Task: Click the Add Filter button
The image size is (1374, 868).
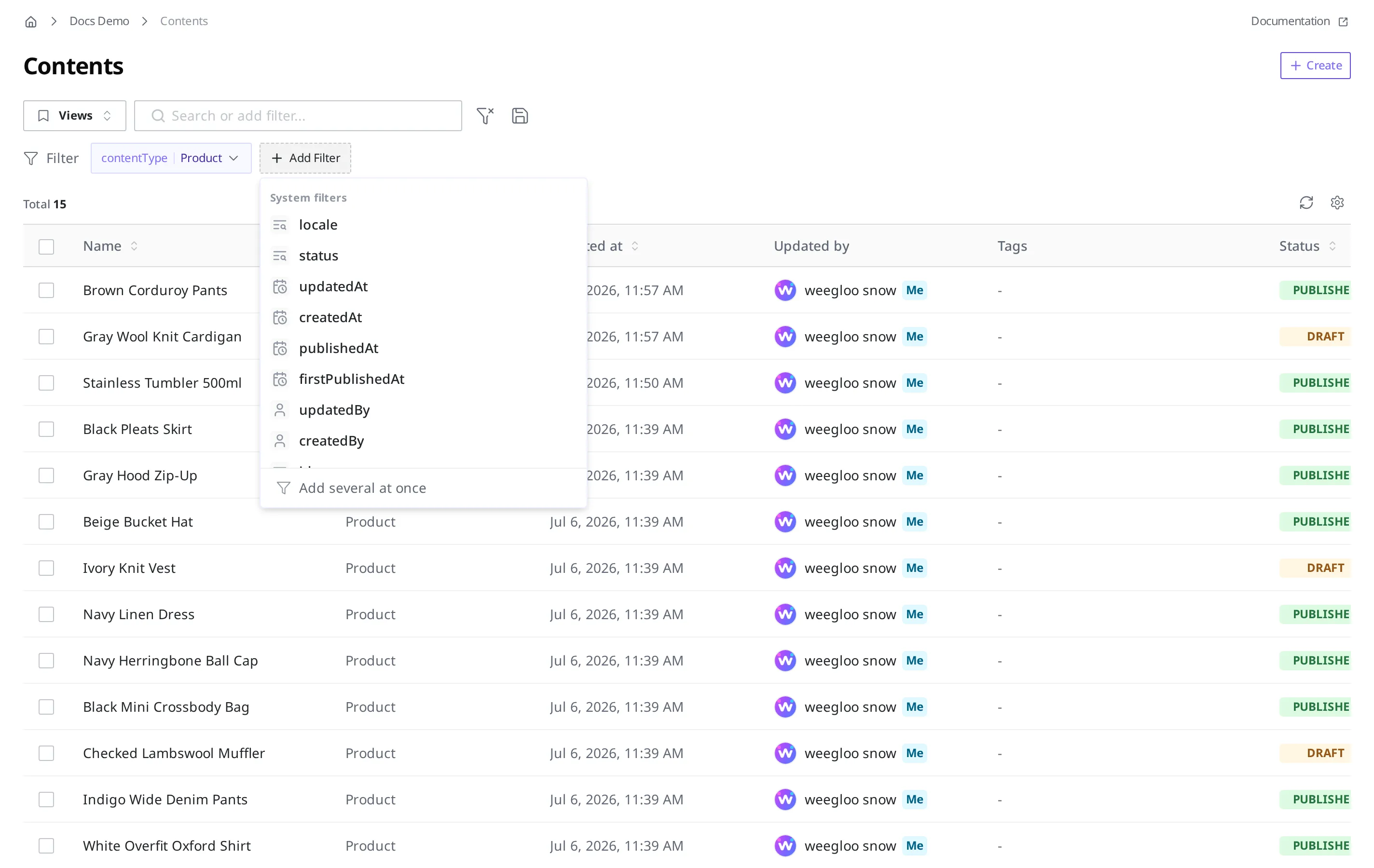Action: 305,158
